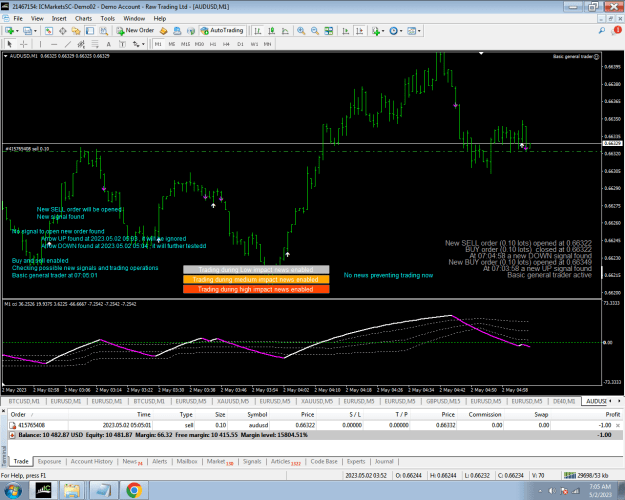Open the Insert menu
The image size is (625, 500).
coord(59,18)
